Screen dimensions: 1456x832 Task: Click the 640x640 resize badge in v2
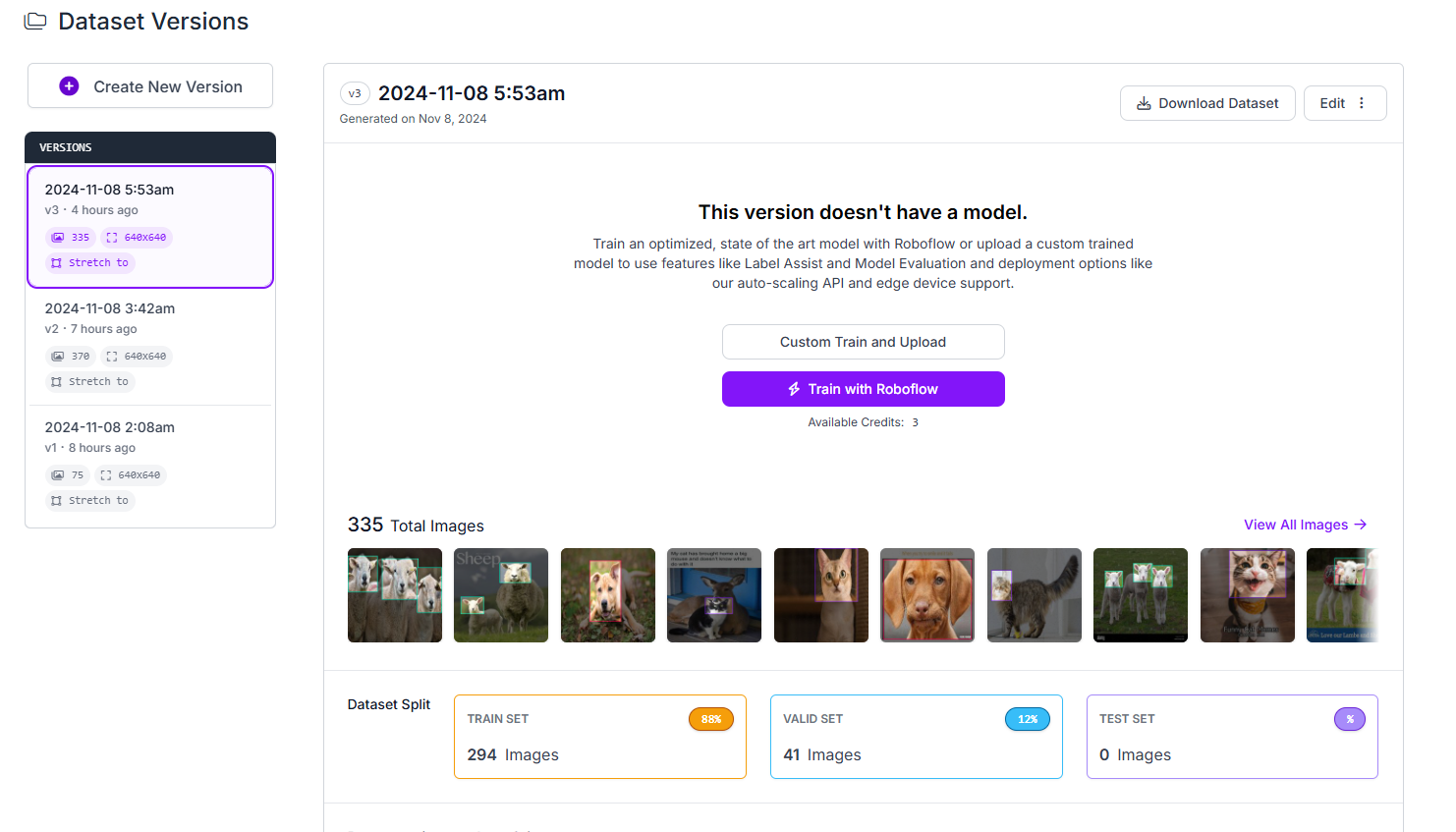pos(137,357)
